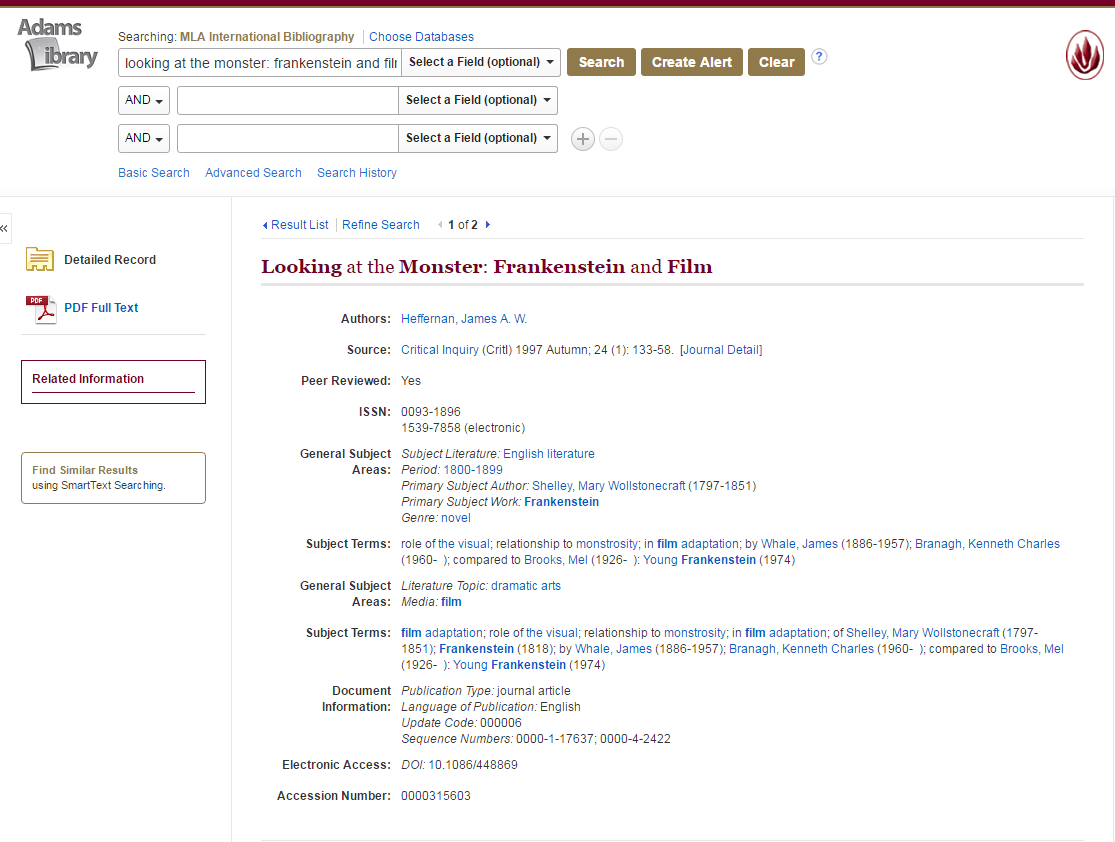This screenshot has width=1115, height=842.
Task: Open the first AND operator dropdown
Action: 144,100
